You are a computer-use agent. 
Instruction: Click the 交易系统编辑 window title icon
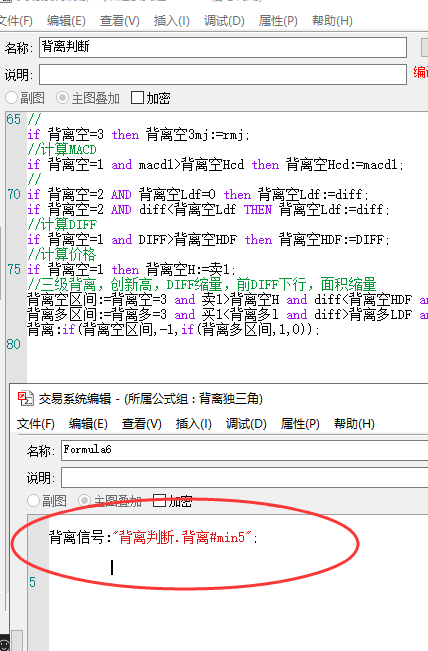point(25,398)
